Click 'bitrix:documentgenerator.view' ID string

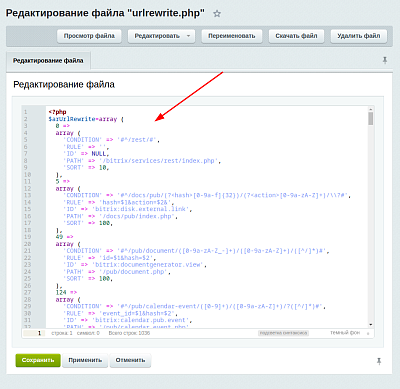tap(149, 265)
